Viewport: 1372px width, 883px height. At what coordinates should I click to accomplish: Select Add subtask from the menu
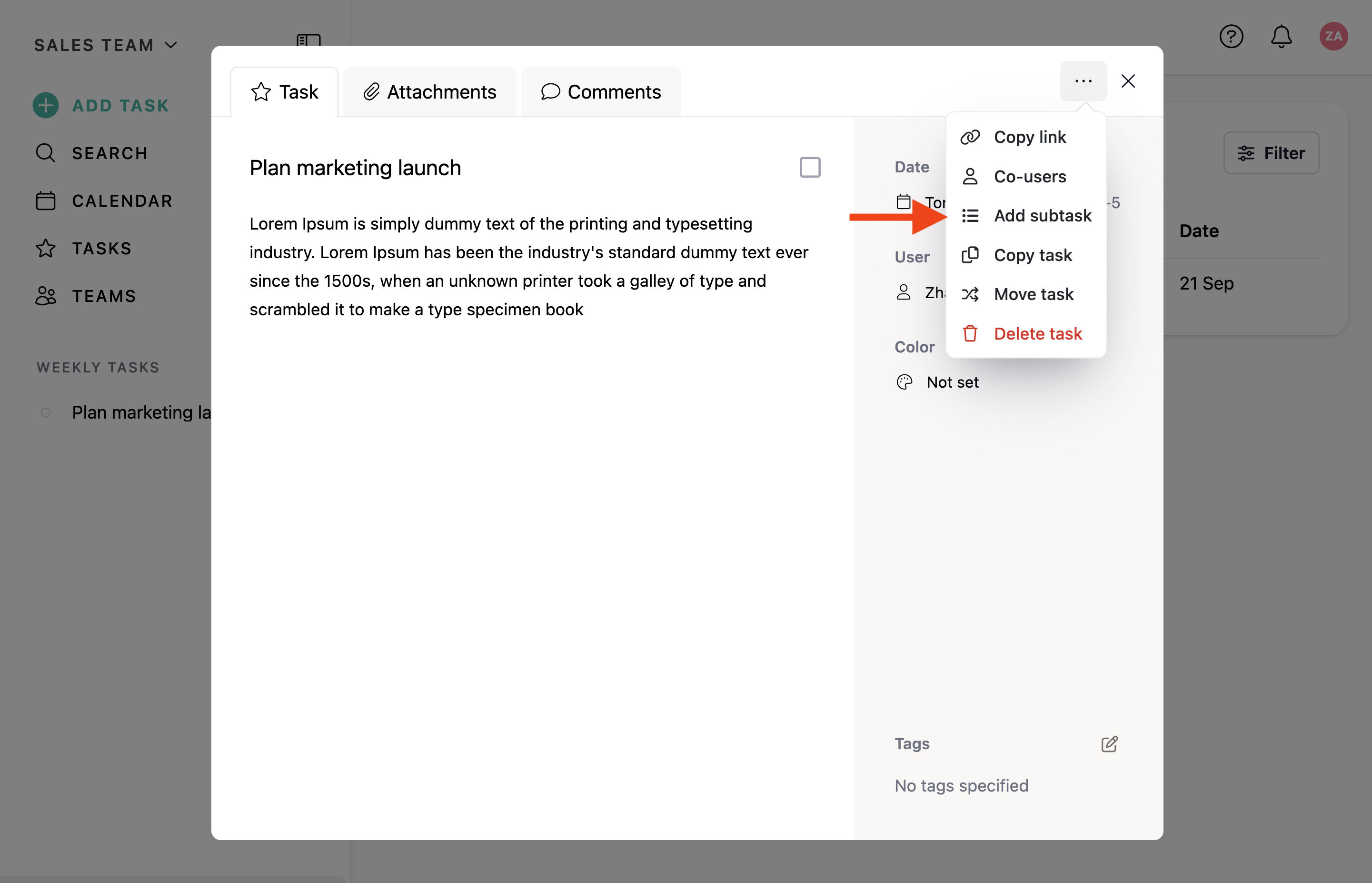coord(1042,216)
